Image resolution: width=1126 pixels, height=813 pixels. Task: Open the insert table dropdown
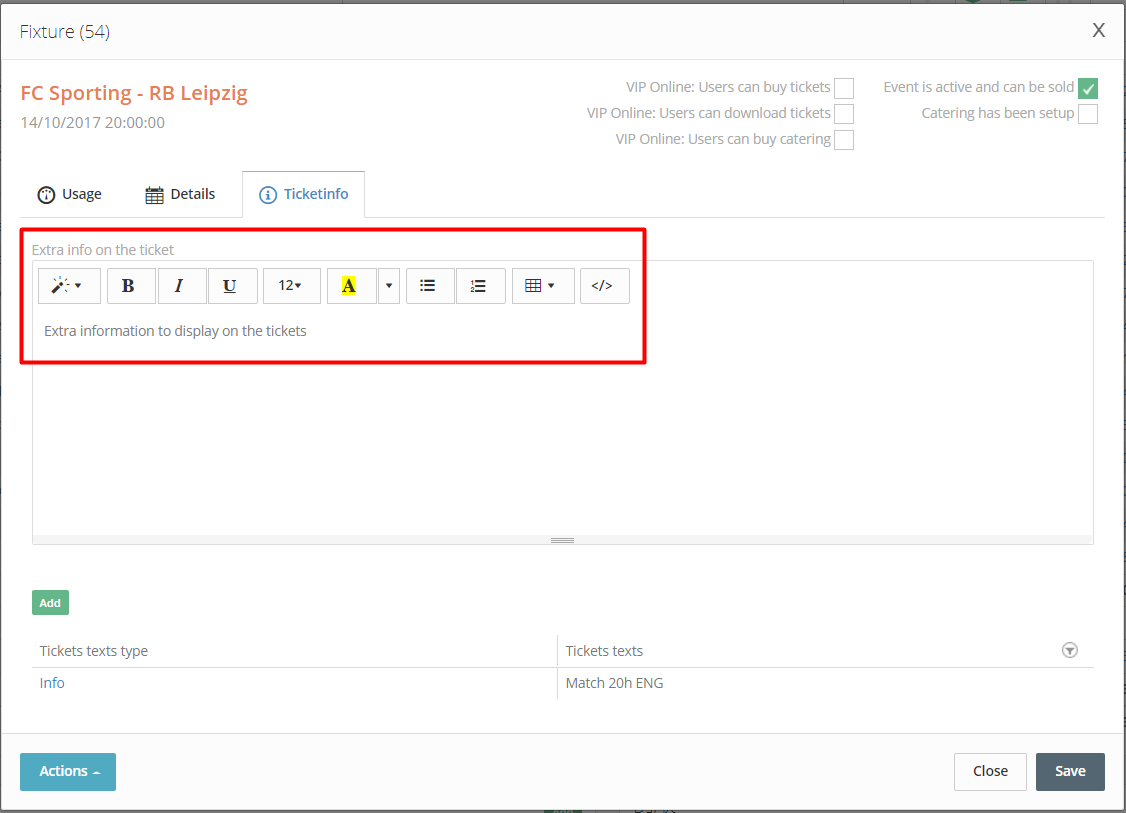543,286
